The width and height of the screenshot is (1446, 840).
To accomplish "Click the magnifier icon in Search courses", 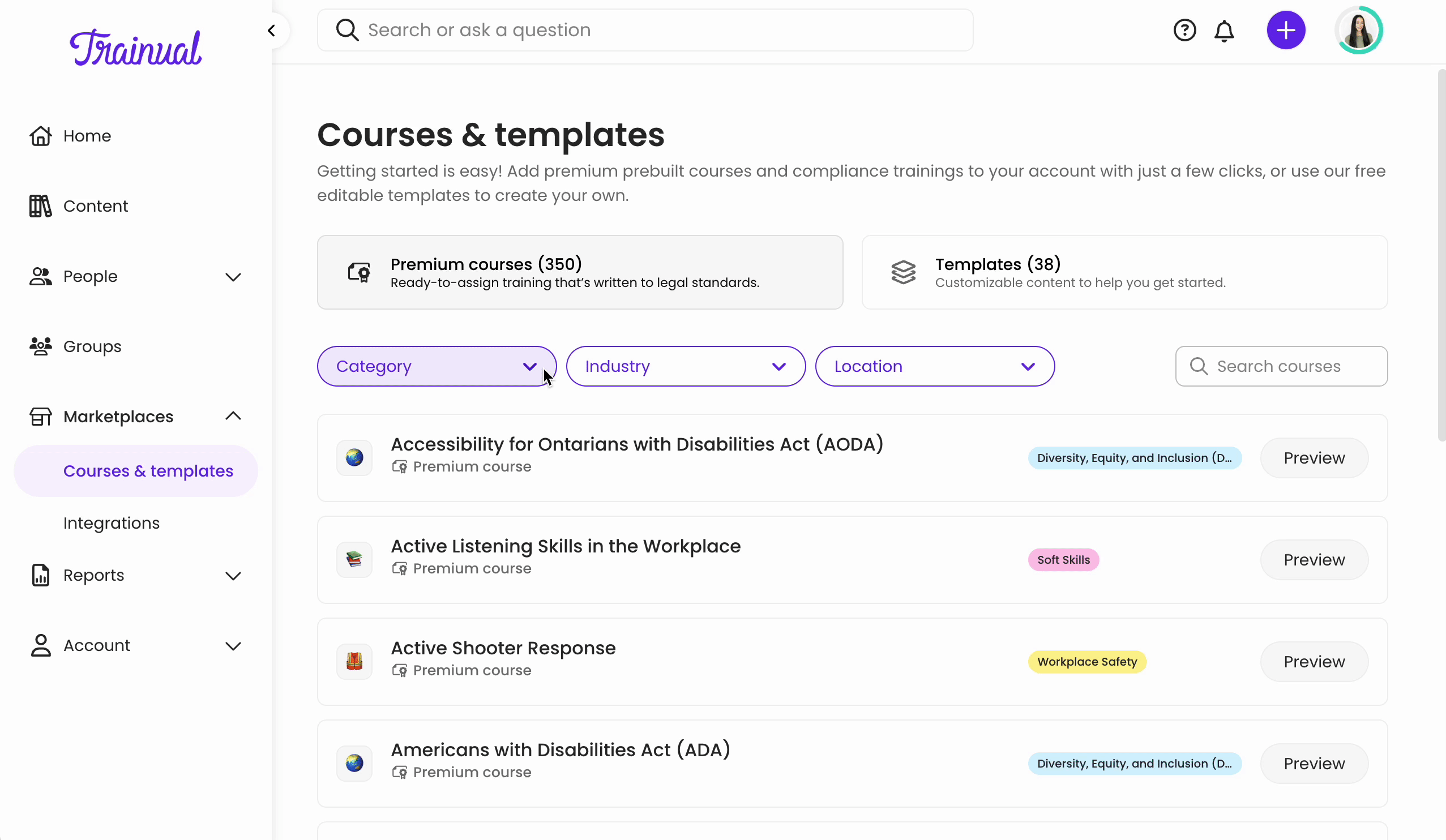I will tap(1198, 366).
